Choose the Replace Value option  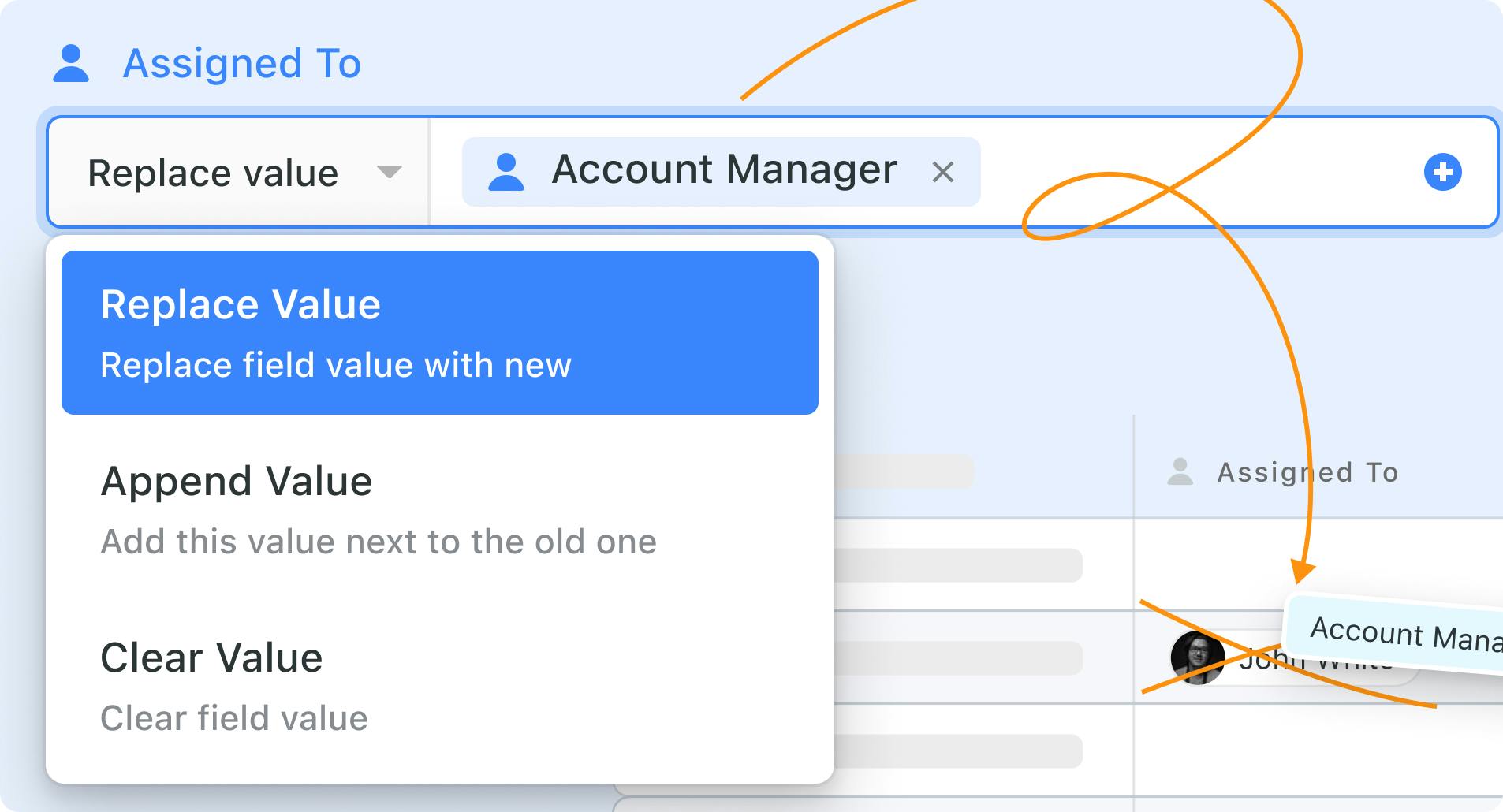coord(439,333)
